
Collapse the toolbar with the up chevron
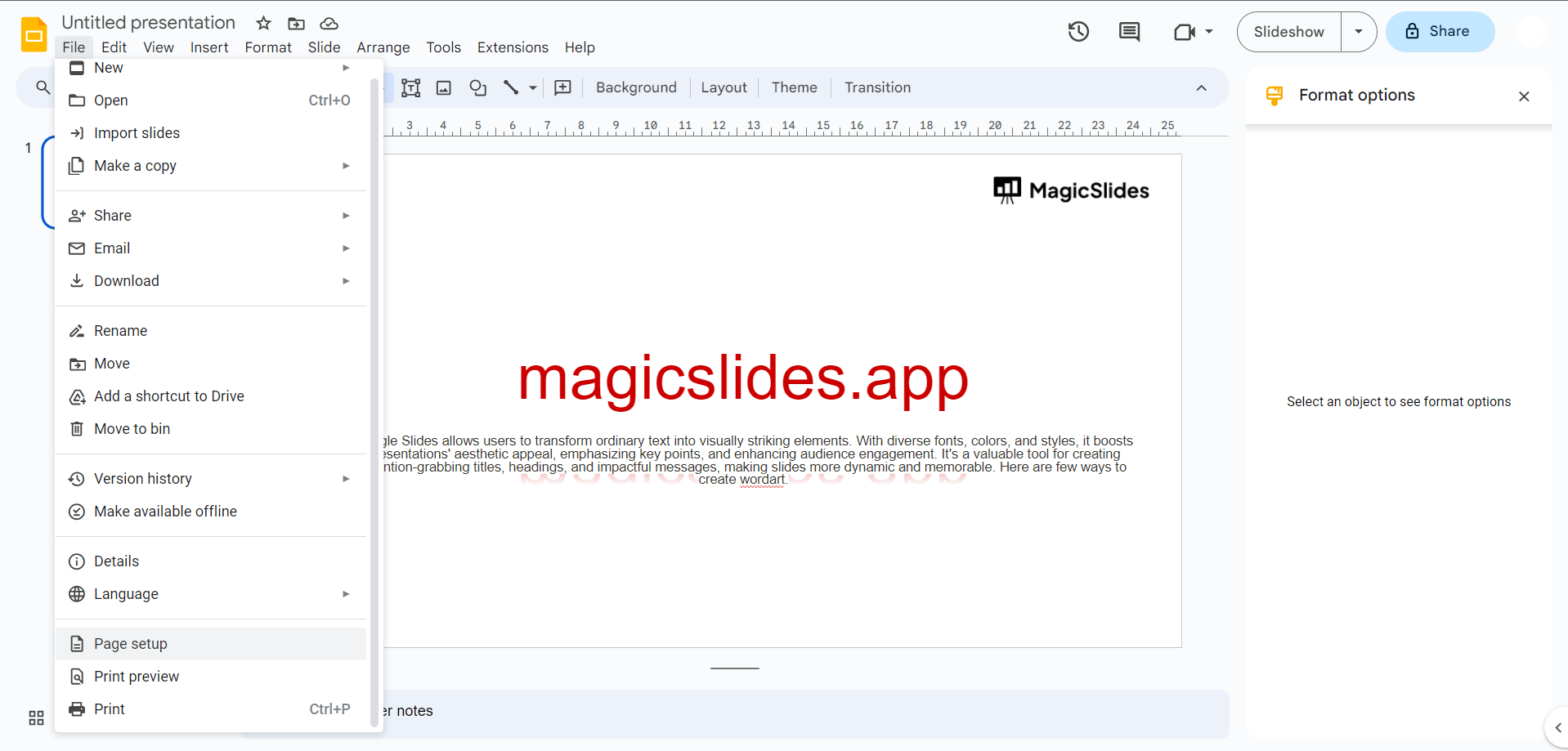click(x=1201, y=87)
